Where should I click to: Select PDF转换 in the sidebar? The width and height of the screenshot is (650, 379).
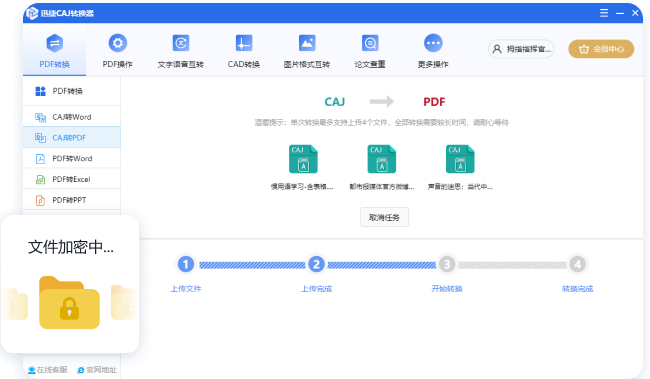pyautogui.click(x=72, y=91)
